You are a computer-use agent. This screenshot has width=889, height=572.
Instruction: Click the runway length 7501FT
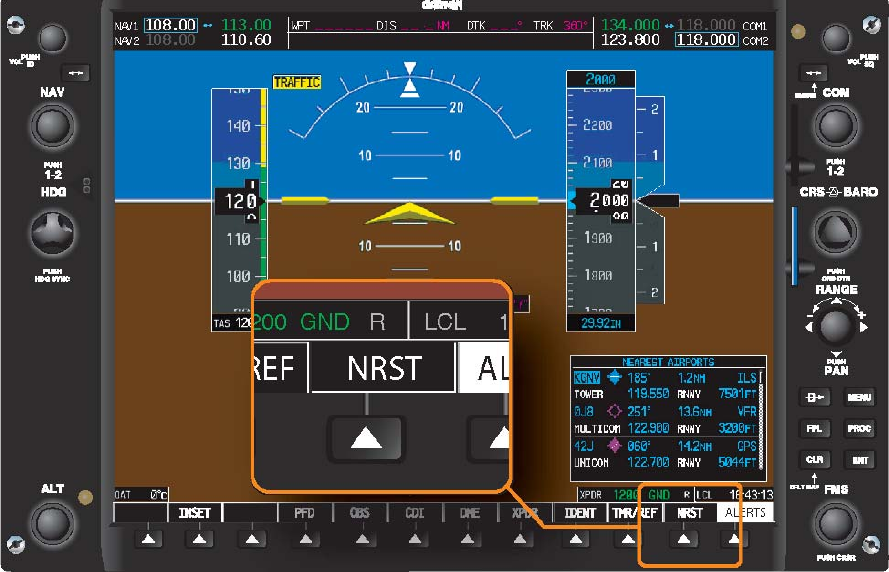(x=737, y=393)
